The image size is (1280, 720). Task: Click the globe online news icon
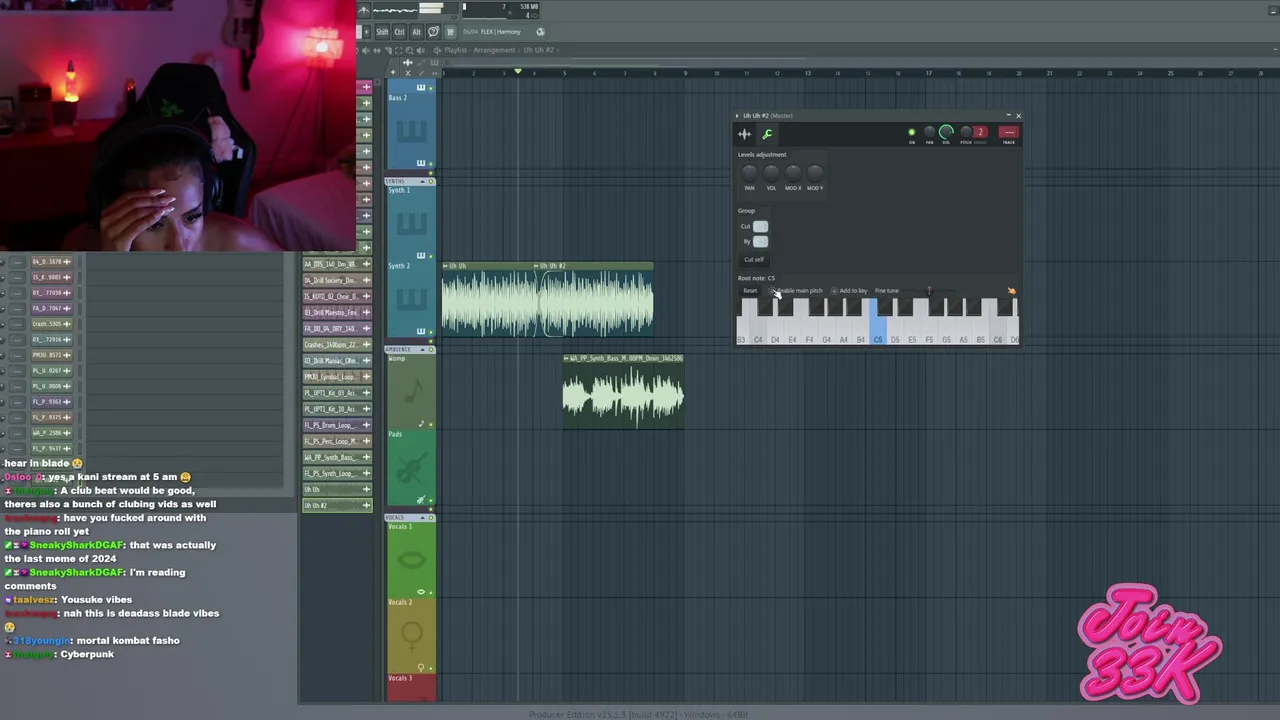(540, 32)
